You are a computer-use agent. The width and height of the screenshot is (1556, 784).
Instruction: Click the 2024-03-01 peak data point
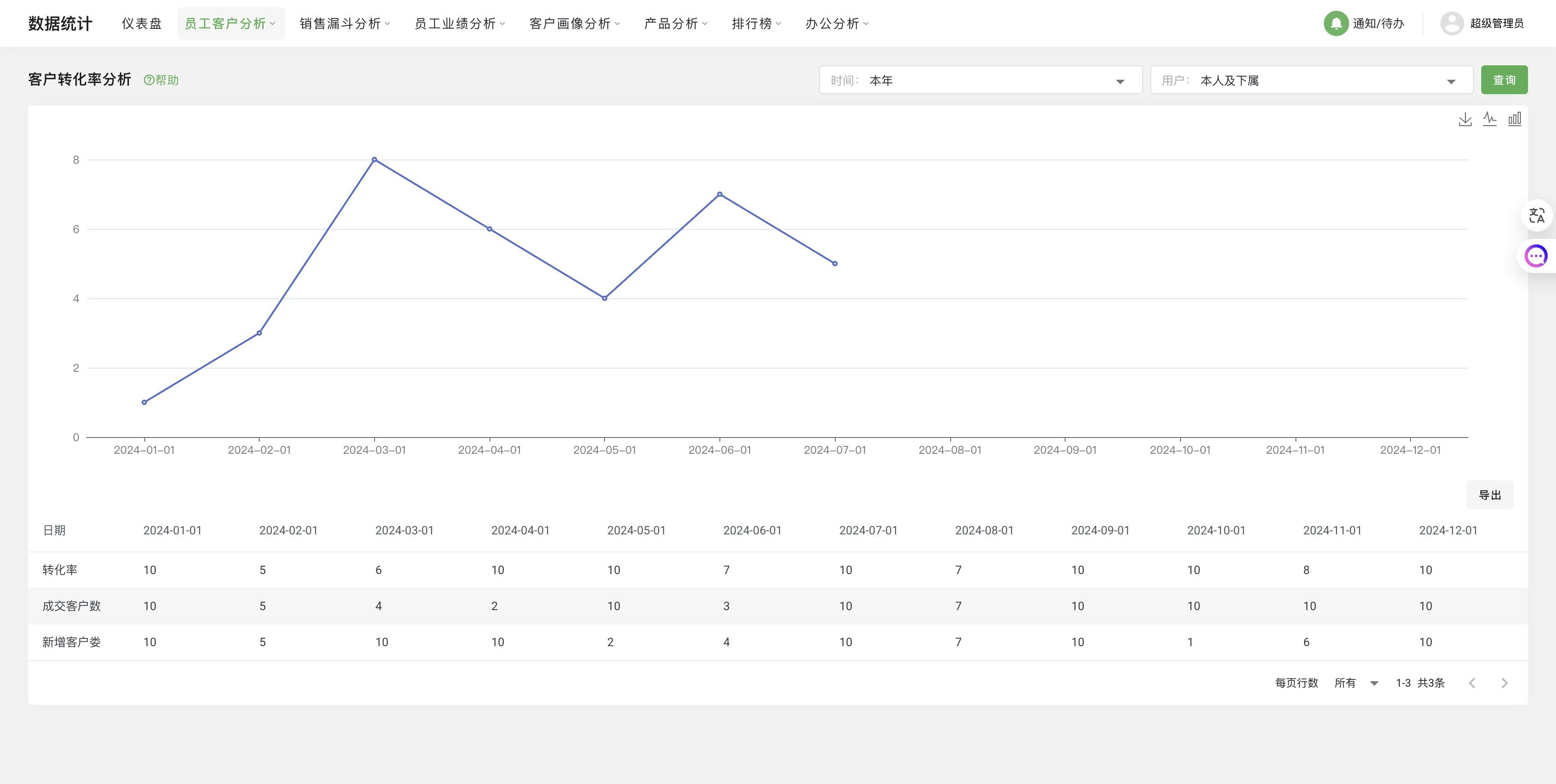point(375,160)
